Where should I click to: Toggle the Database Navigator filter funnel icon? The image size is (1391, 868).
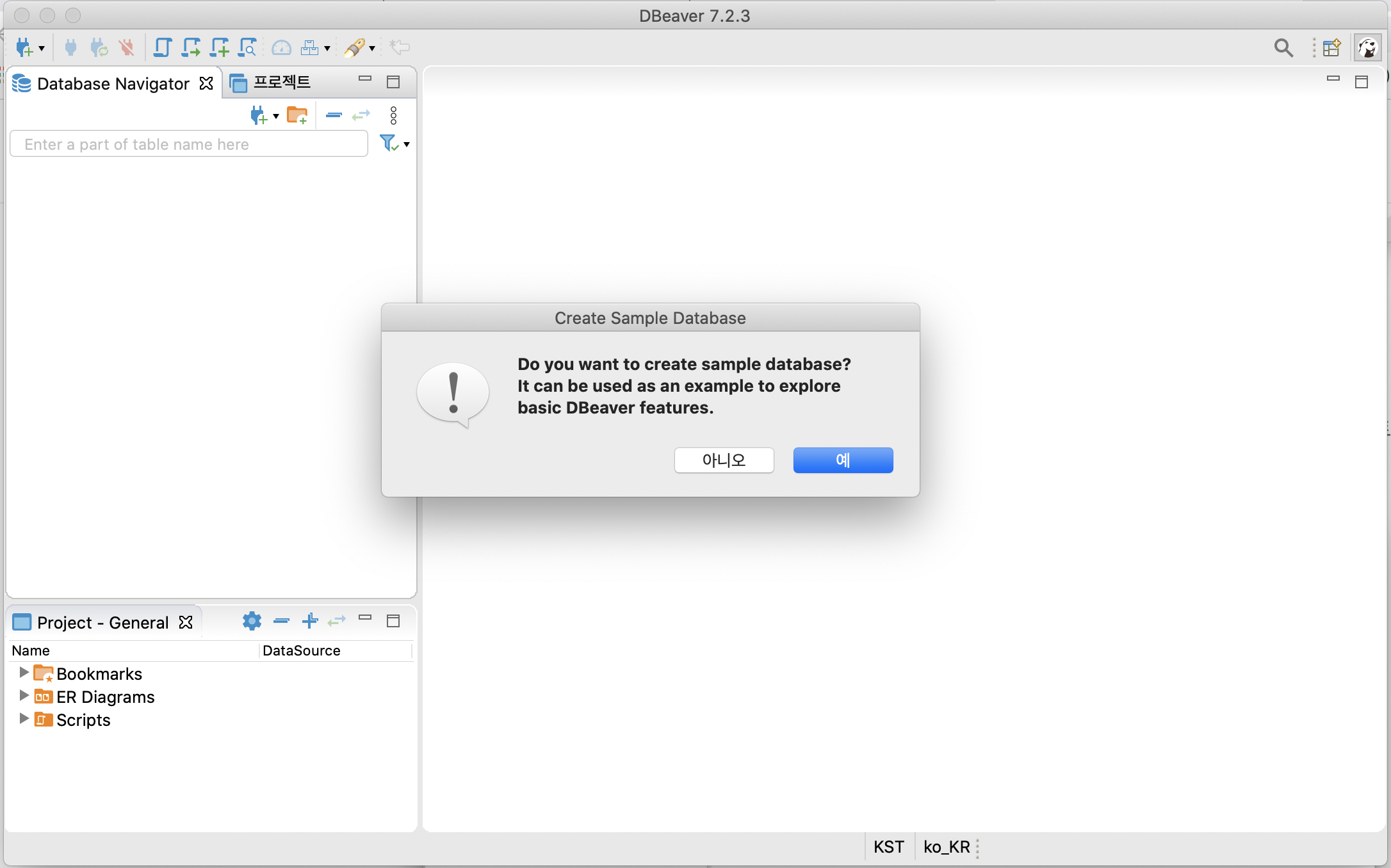pyautogui.click(x=388, y=143)
